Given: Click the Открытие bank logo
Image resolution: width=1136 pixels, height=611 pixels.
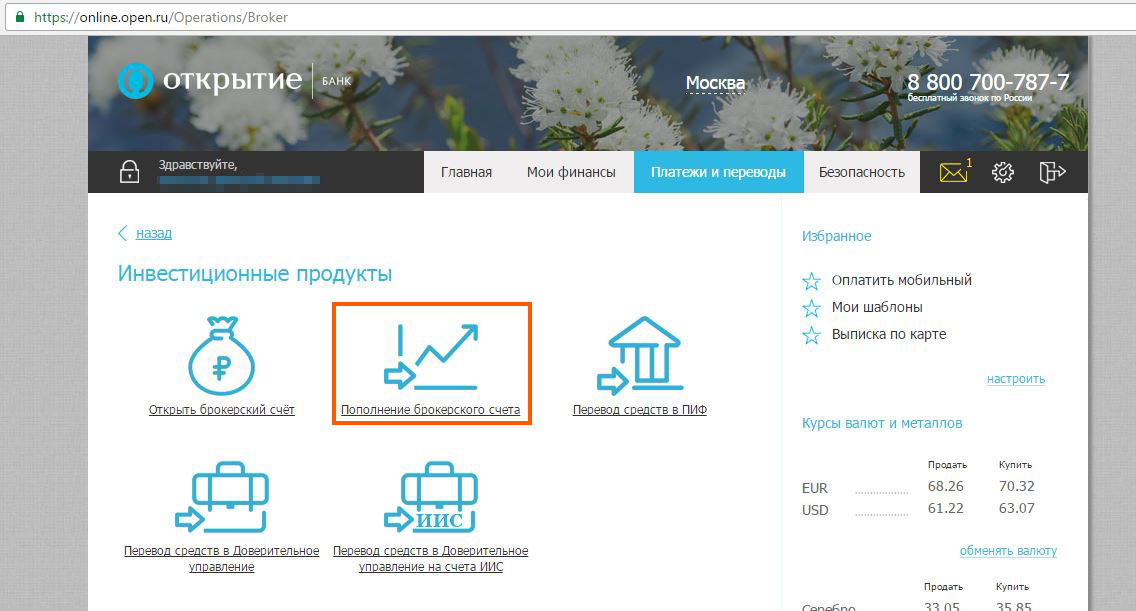Looking at the screenshot, I should [x=210, y=80].
